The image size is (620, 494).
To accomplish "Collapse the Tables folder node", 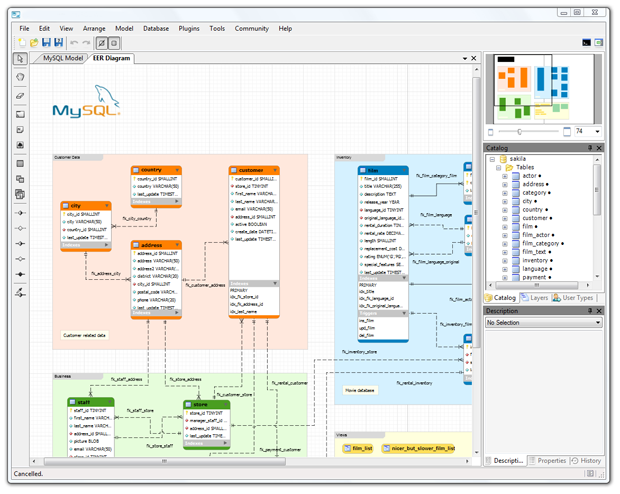I will coord(499,168).
